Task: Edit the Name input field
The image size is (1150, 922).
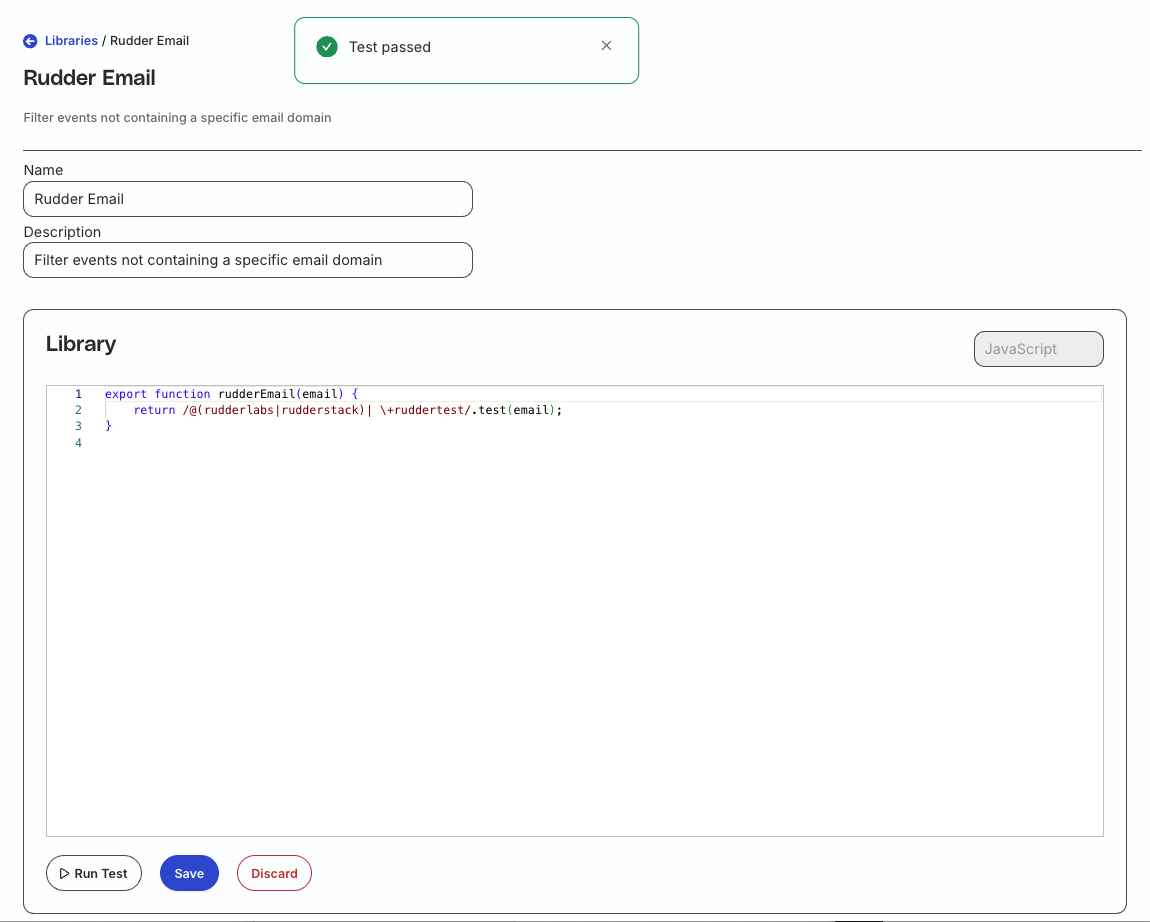Action: click(248, 199)
